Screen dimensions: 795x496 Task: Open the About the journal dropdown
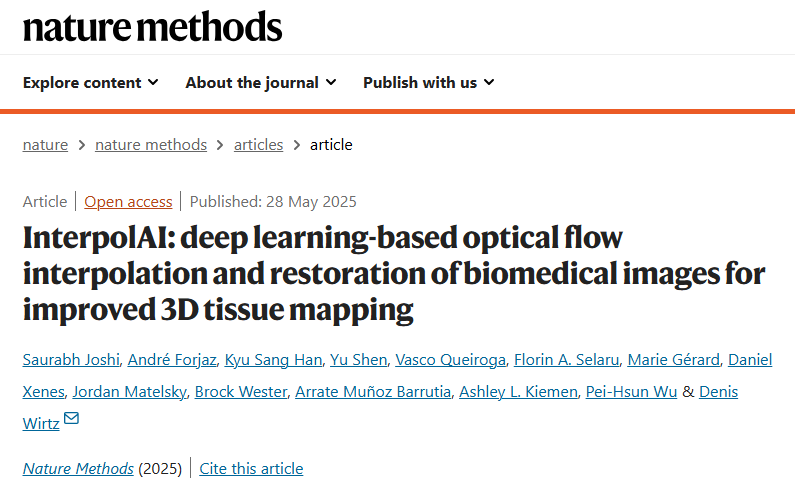pos(261,82)
